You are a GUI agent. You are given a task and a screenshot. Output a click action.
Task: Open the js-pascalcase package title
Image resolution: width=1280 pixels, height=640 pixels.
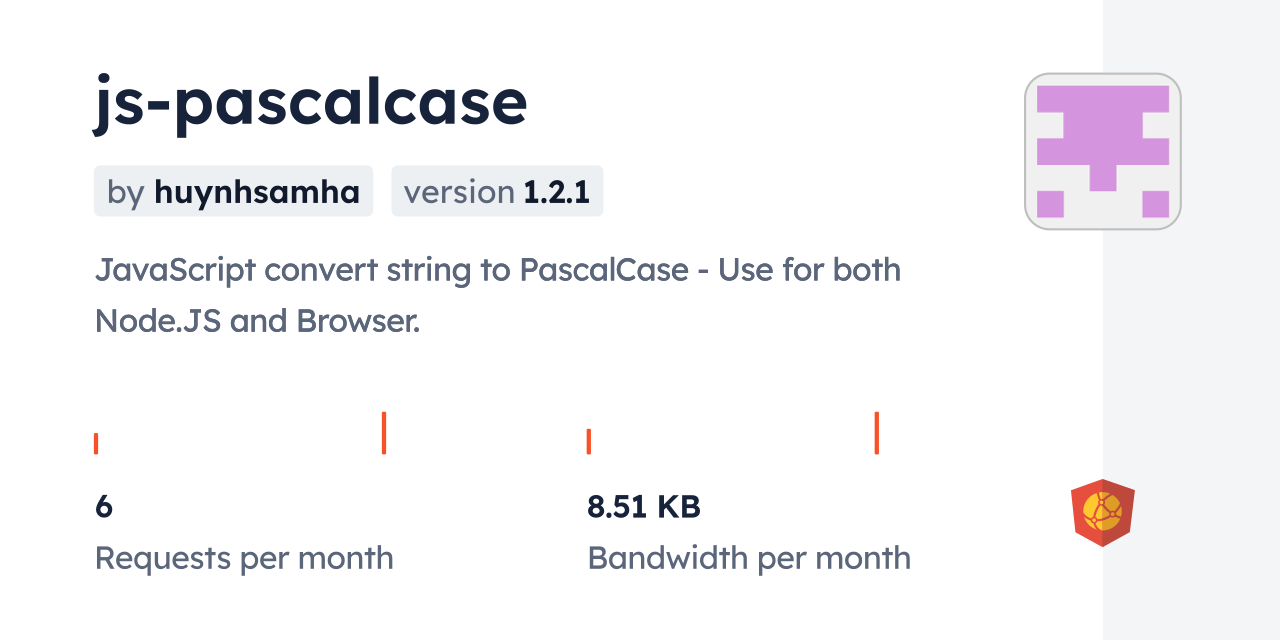tap(310, 102)
